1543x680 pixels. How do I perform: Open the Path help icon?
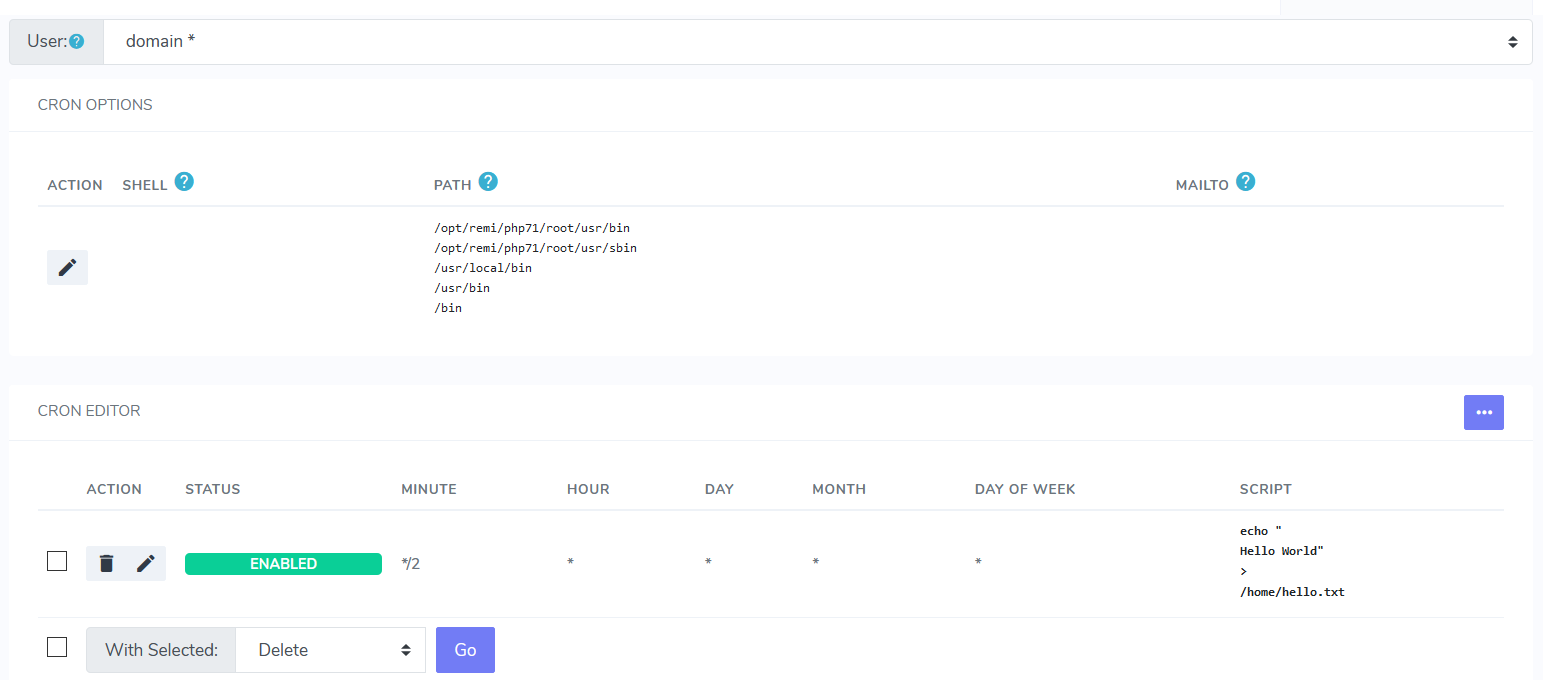[489, 181]
